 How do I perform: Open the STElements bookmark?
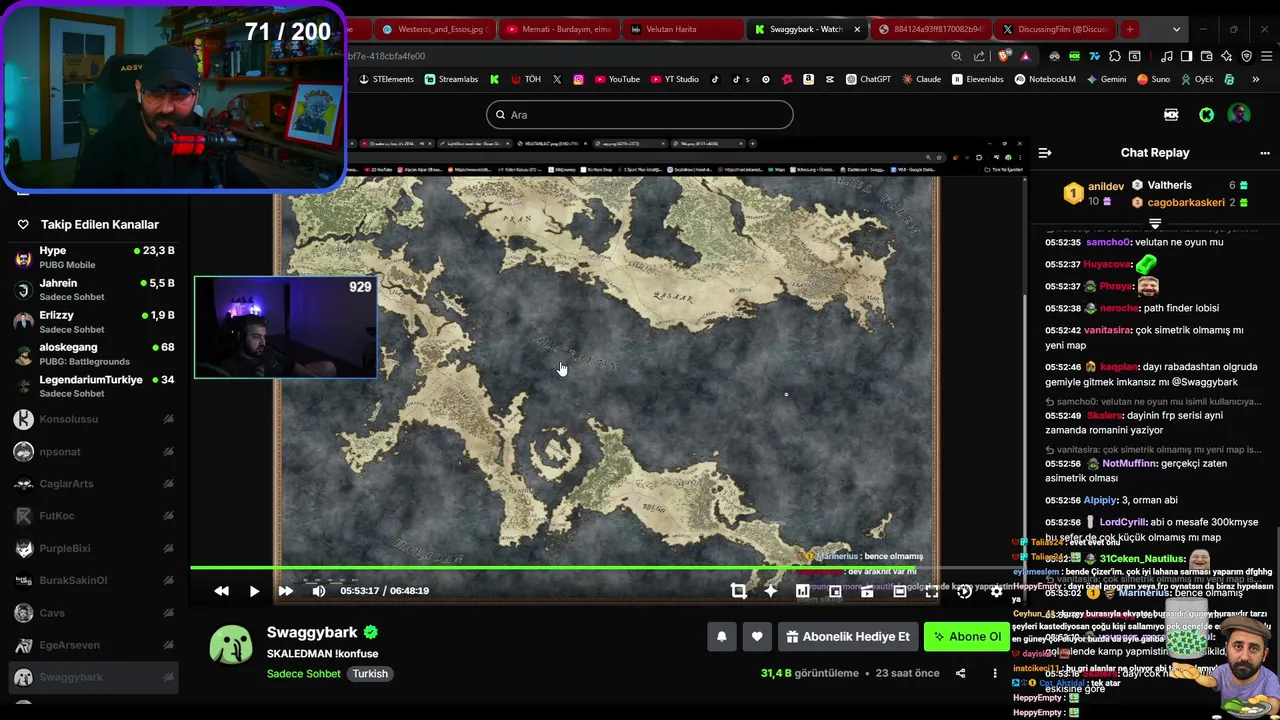[x=386, y=79]
